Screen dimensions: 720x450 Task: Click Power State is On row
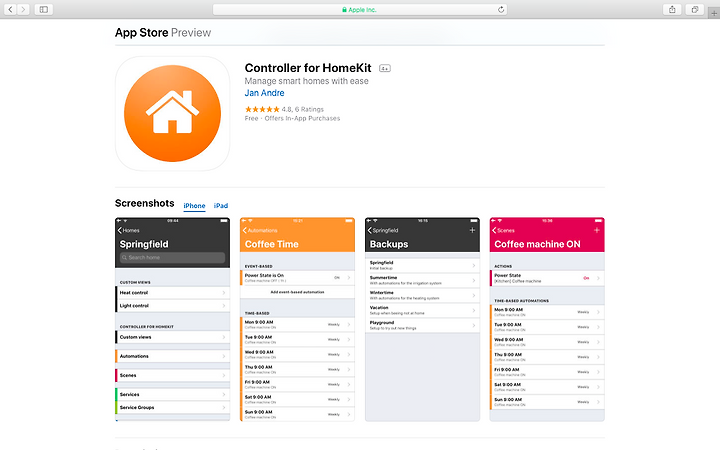[x=297, y=278]
